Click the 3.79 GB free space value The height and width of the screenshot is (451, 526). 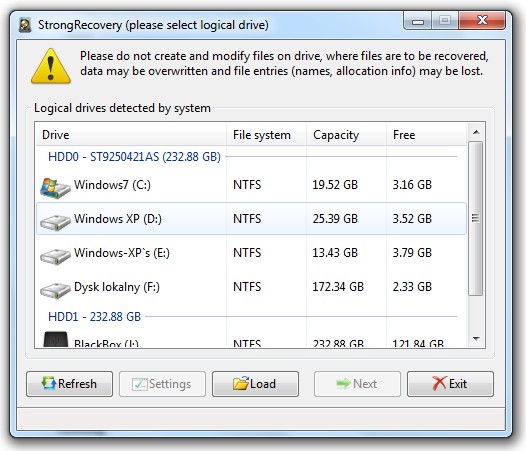point(412,253)
